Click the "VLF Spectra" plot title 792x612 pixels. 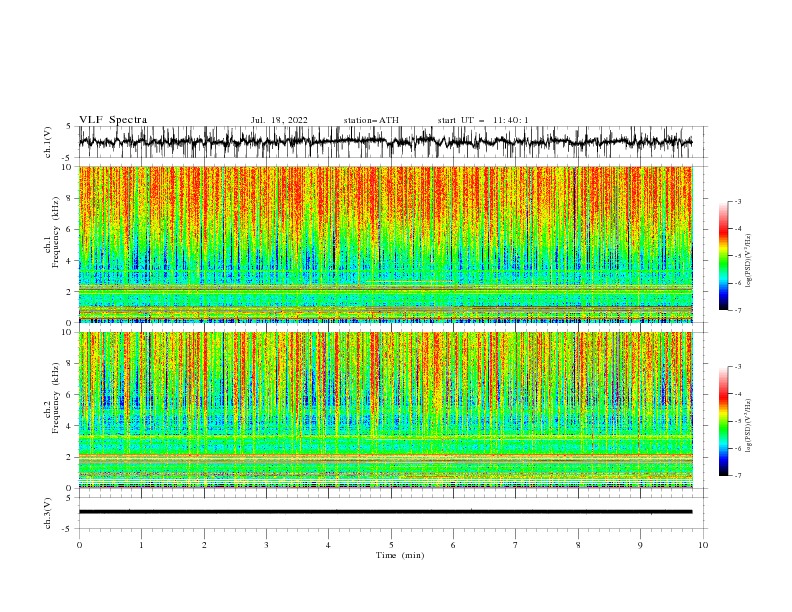113,120
